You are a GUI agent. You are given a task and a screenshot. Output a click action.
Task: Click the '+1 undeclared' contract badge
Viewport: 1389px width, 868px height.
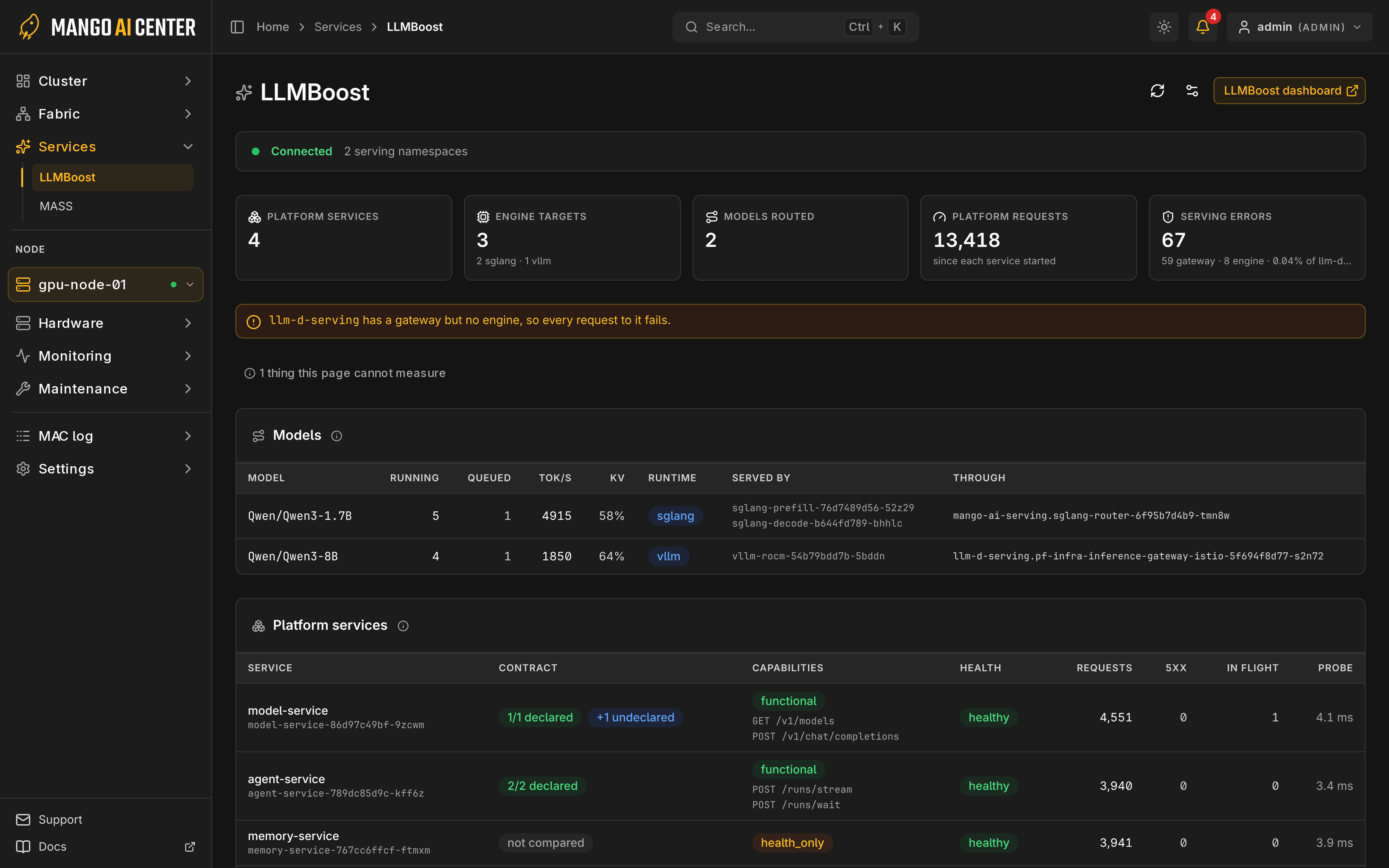click(x=635, y=718)
